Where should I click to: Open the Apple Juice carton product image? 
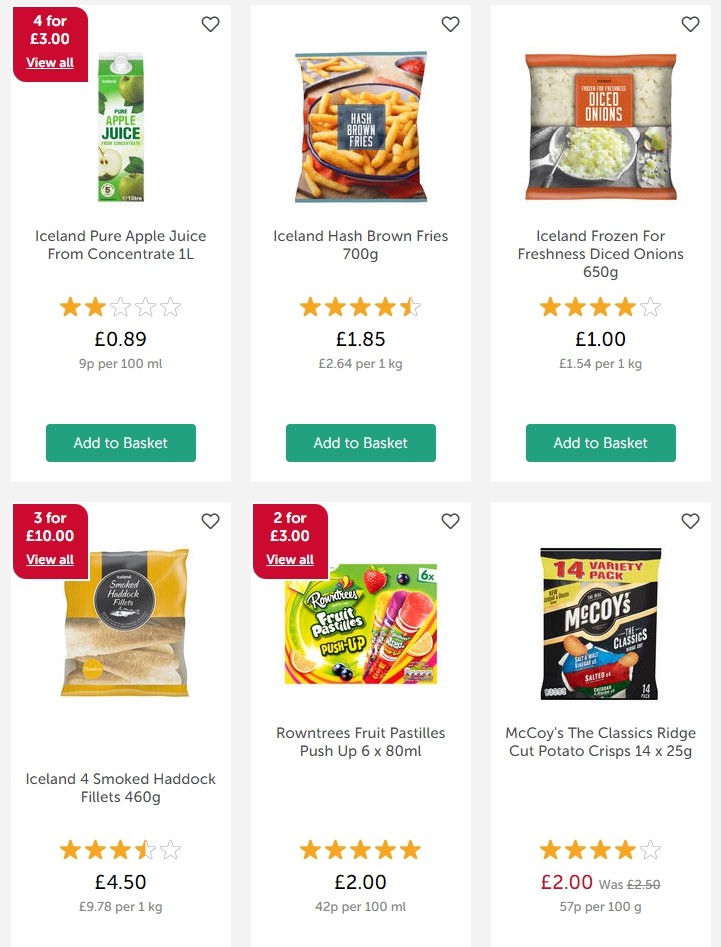(121, 127)
